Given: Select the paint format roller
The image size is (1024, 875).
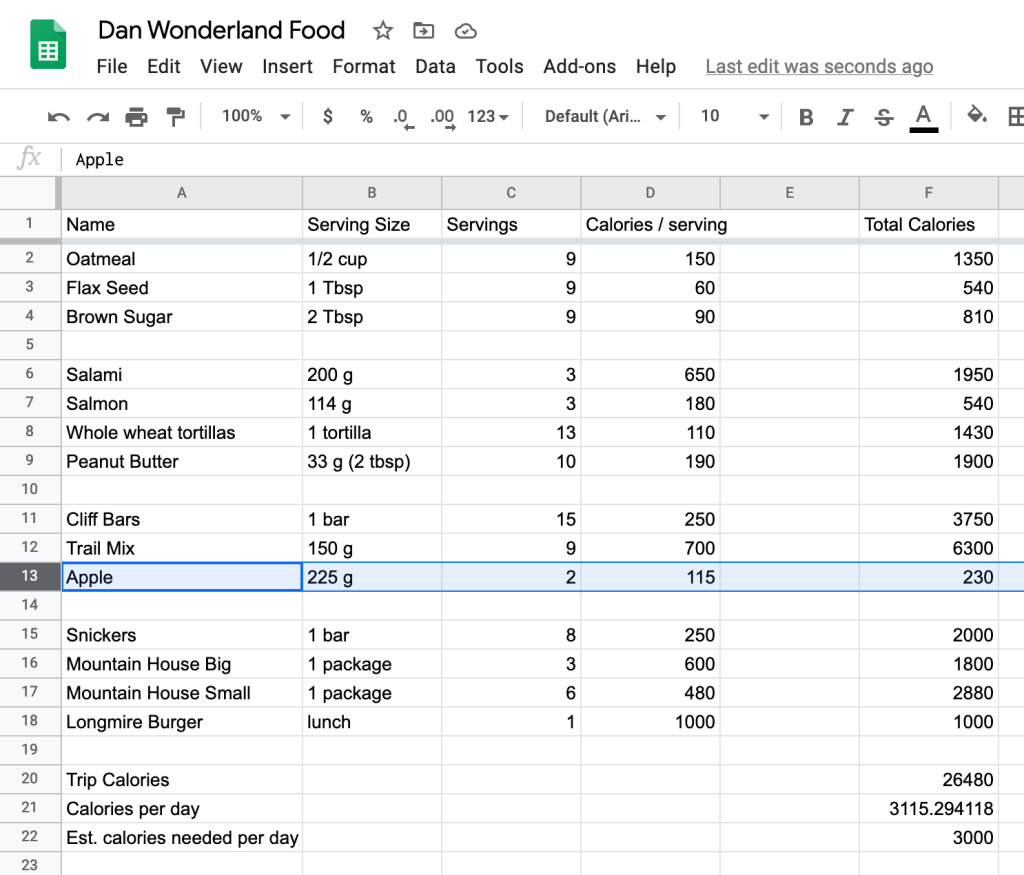Looking at the screenshot, I should (176, 117).
